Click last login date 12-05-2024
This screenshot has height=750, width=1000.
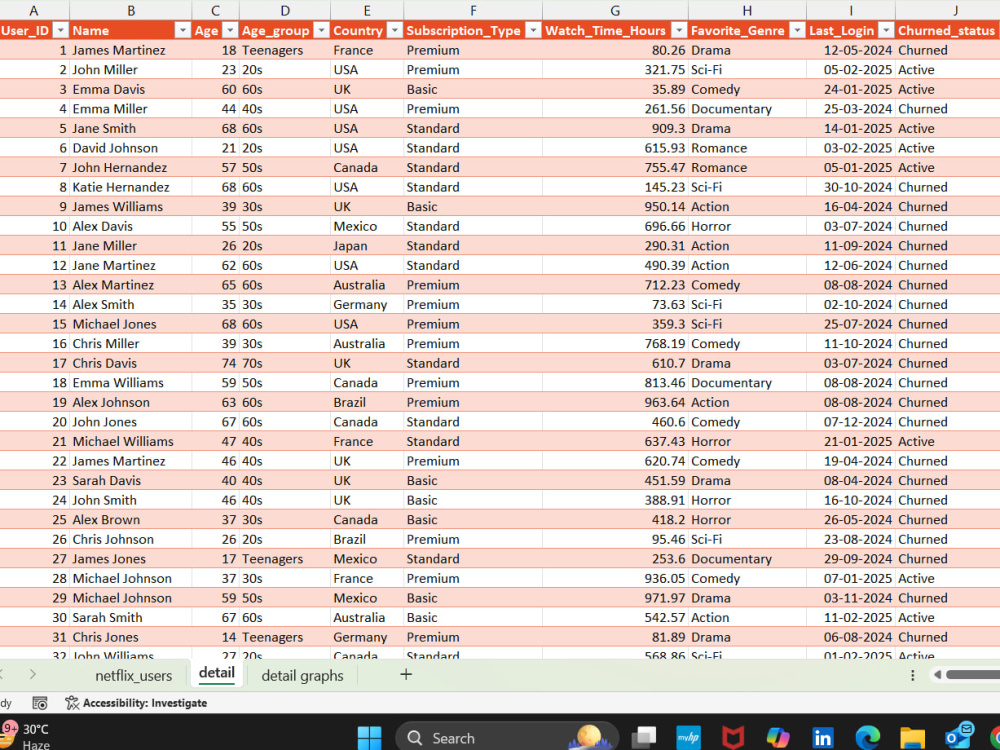[851, 50]
